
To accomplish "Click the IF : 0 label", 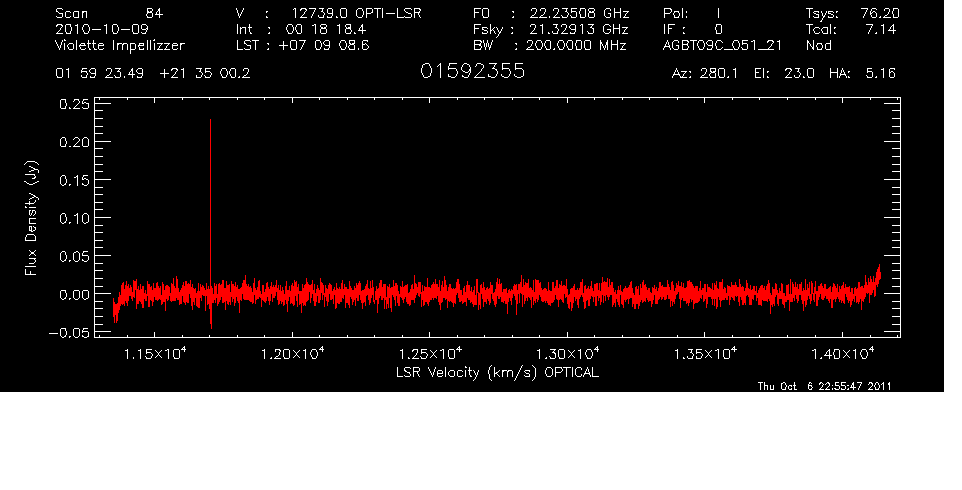I will coord(693,29).
